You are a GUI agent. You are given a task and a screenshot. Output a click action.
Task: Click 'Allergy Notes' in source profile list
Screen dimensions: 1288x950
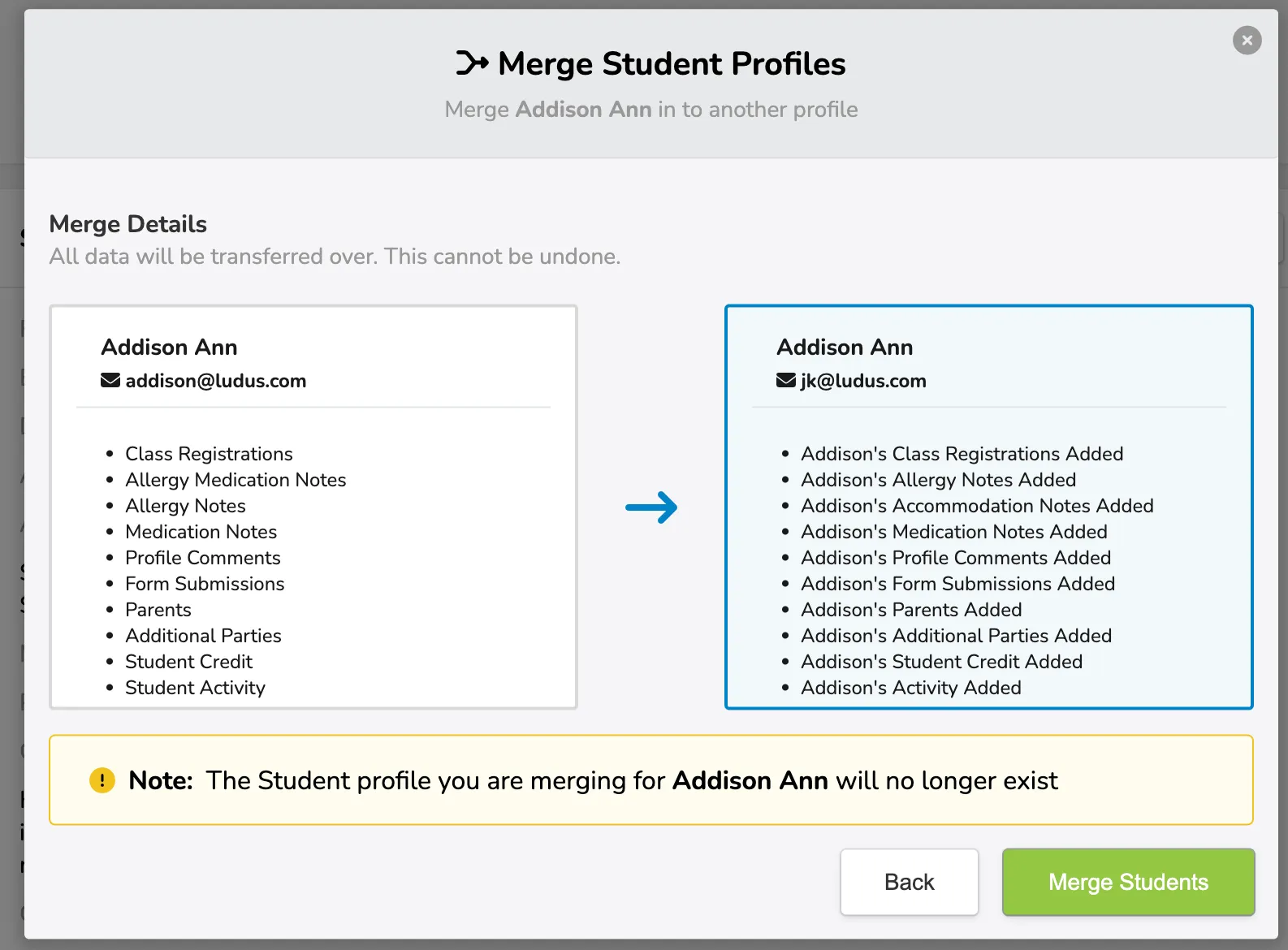pyautogui.click(x=185, y=506)
